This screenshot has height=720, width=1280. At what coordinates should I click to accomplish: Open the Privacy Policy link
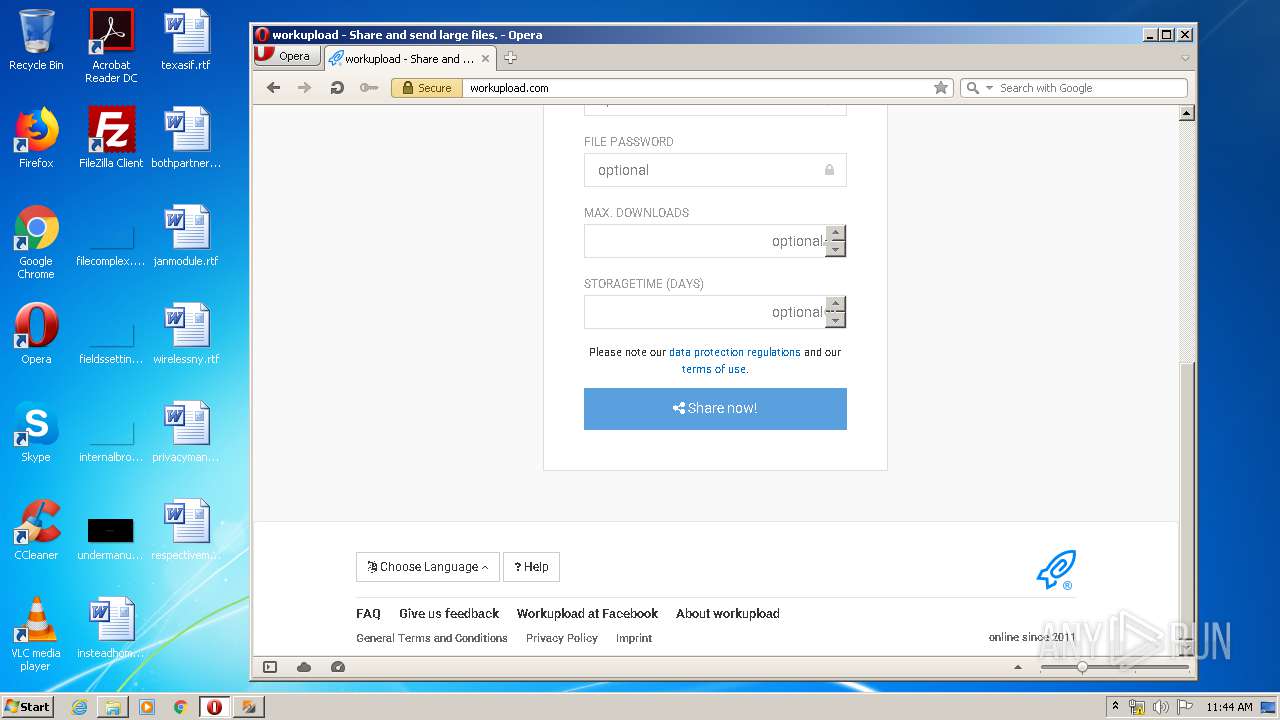pyautogui.click(x=562, y=638)
